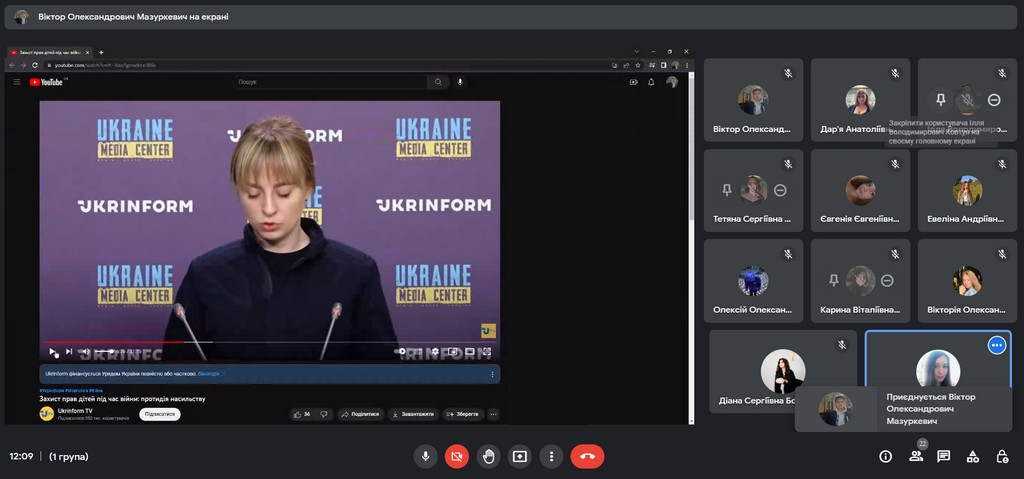
Task: Open more options menu in call bar
Action: [551, 456]
